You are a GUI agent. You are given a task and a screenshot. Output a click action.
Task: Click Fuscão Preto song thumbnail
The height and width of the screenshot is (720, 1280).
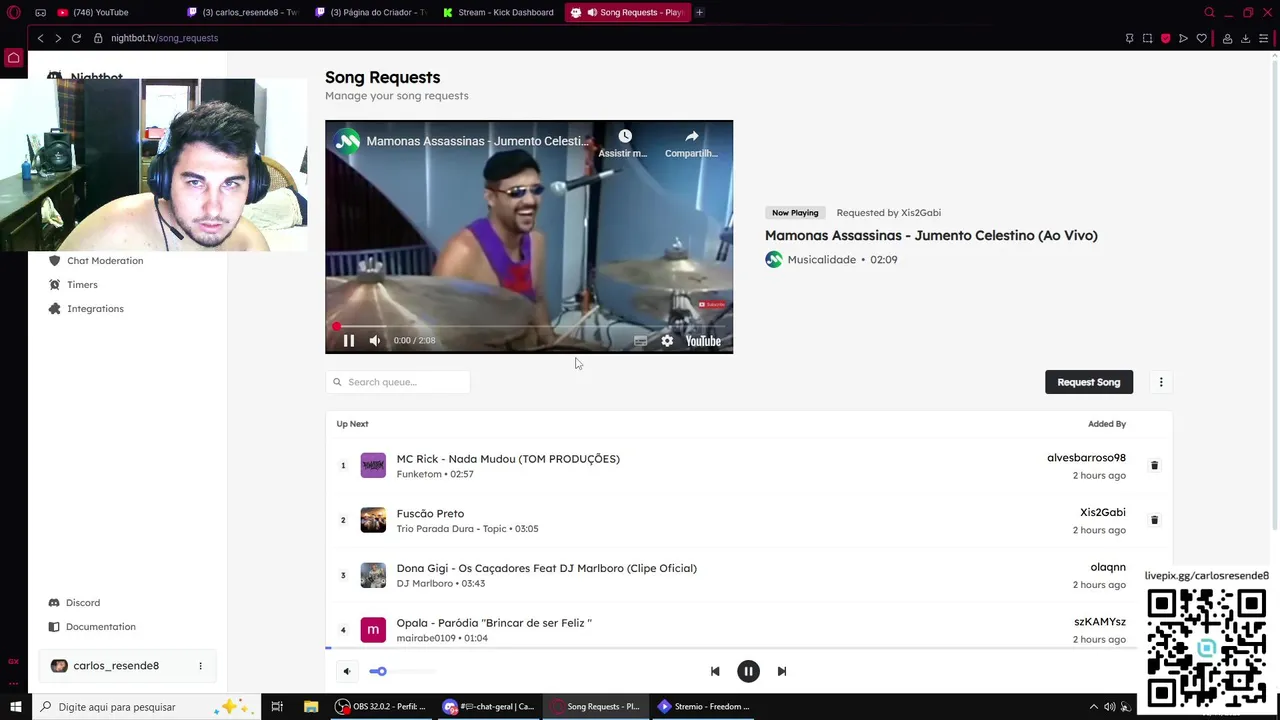[373, 520]
